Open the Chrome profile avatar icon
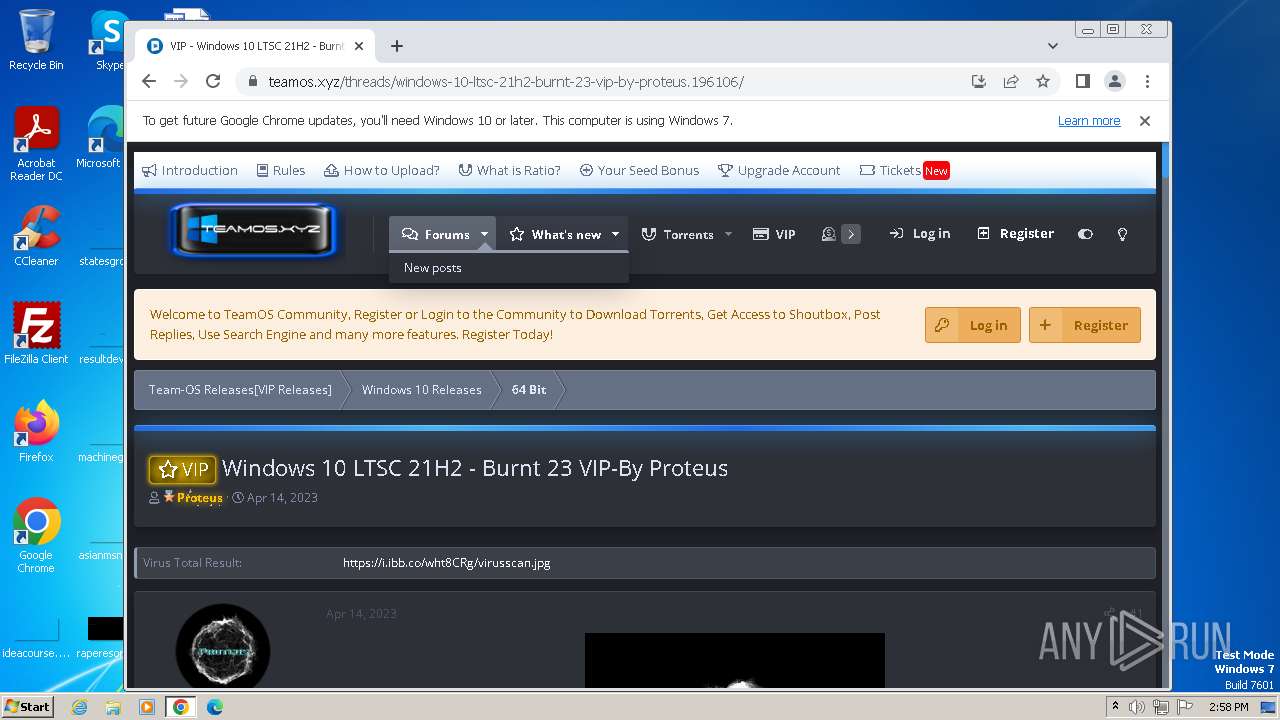 coord(1115,81)
